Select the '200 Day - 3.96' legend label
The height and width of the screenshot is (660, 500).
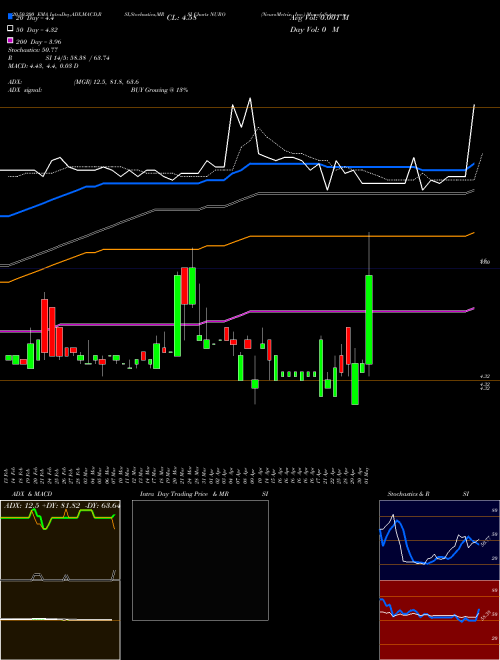pos(38,42)
